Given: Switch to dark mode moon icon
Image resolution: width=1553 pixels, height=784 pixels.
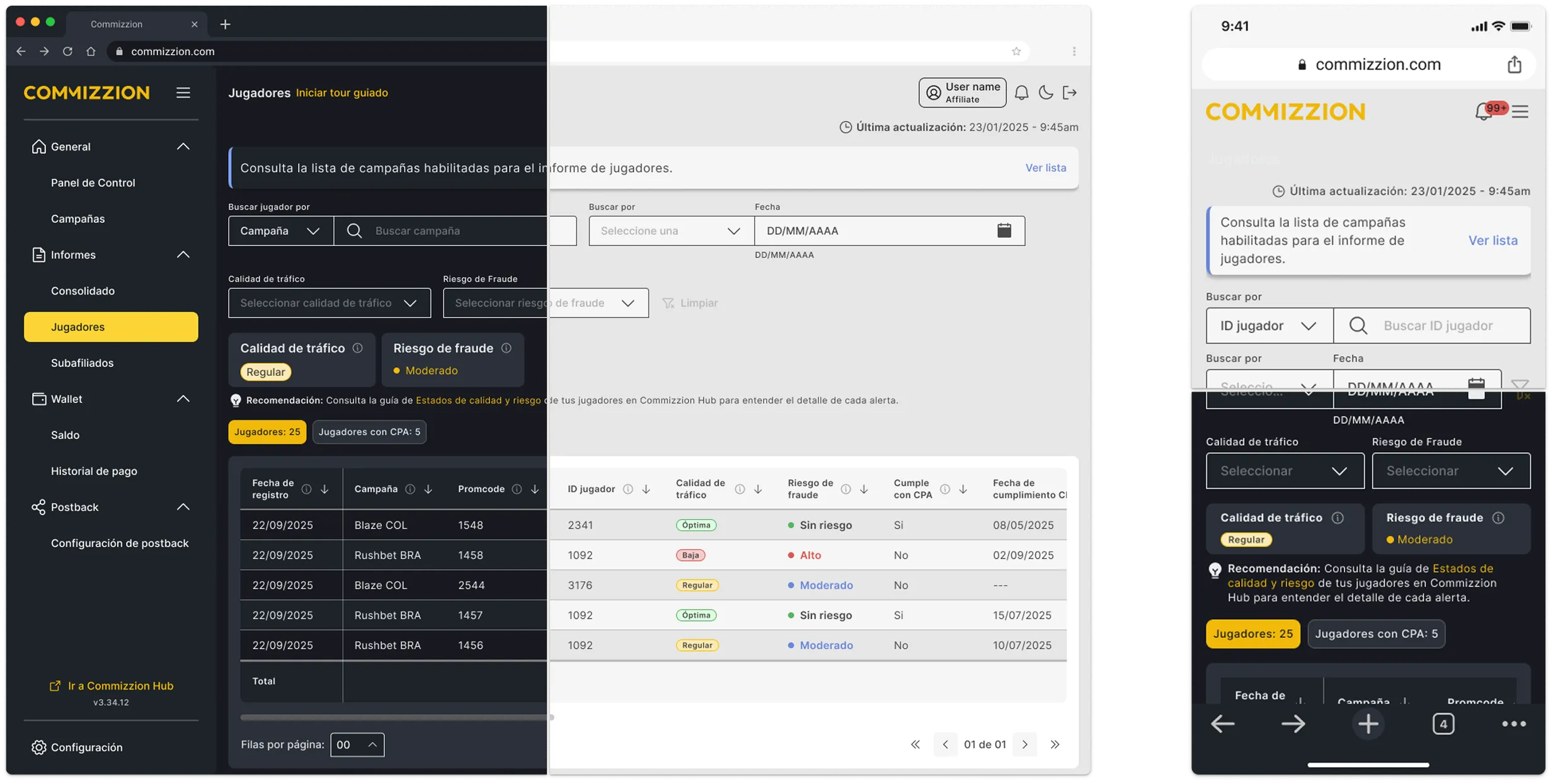Looking at the screenshot, I should (1046, 93).
